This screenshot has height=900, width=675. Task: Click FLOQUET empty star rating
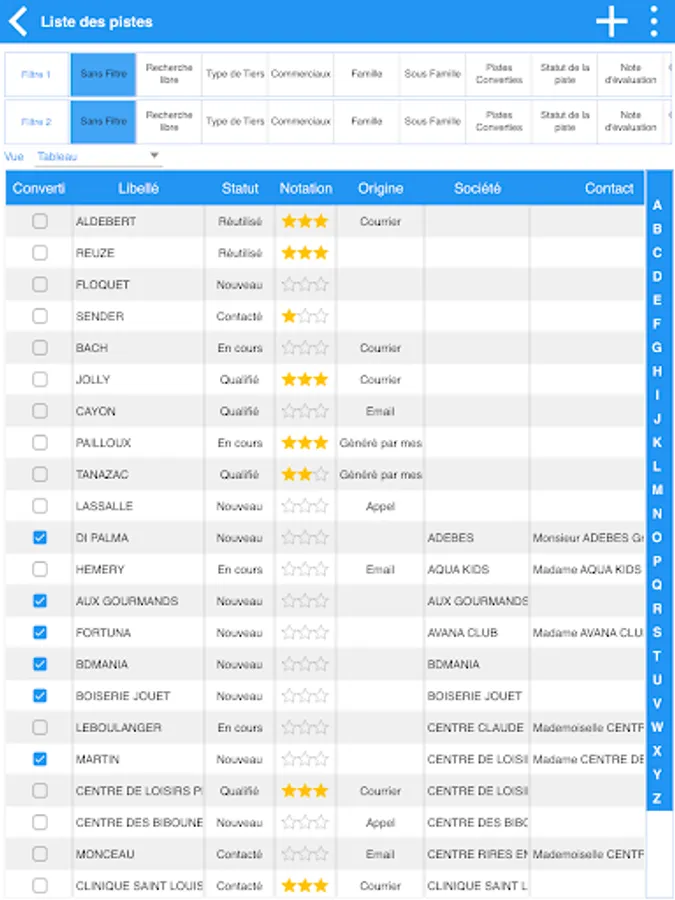point(305,285)
